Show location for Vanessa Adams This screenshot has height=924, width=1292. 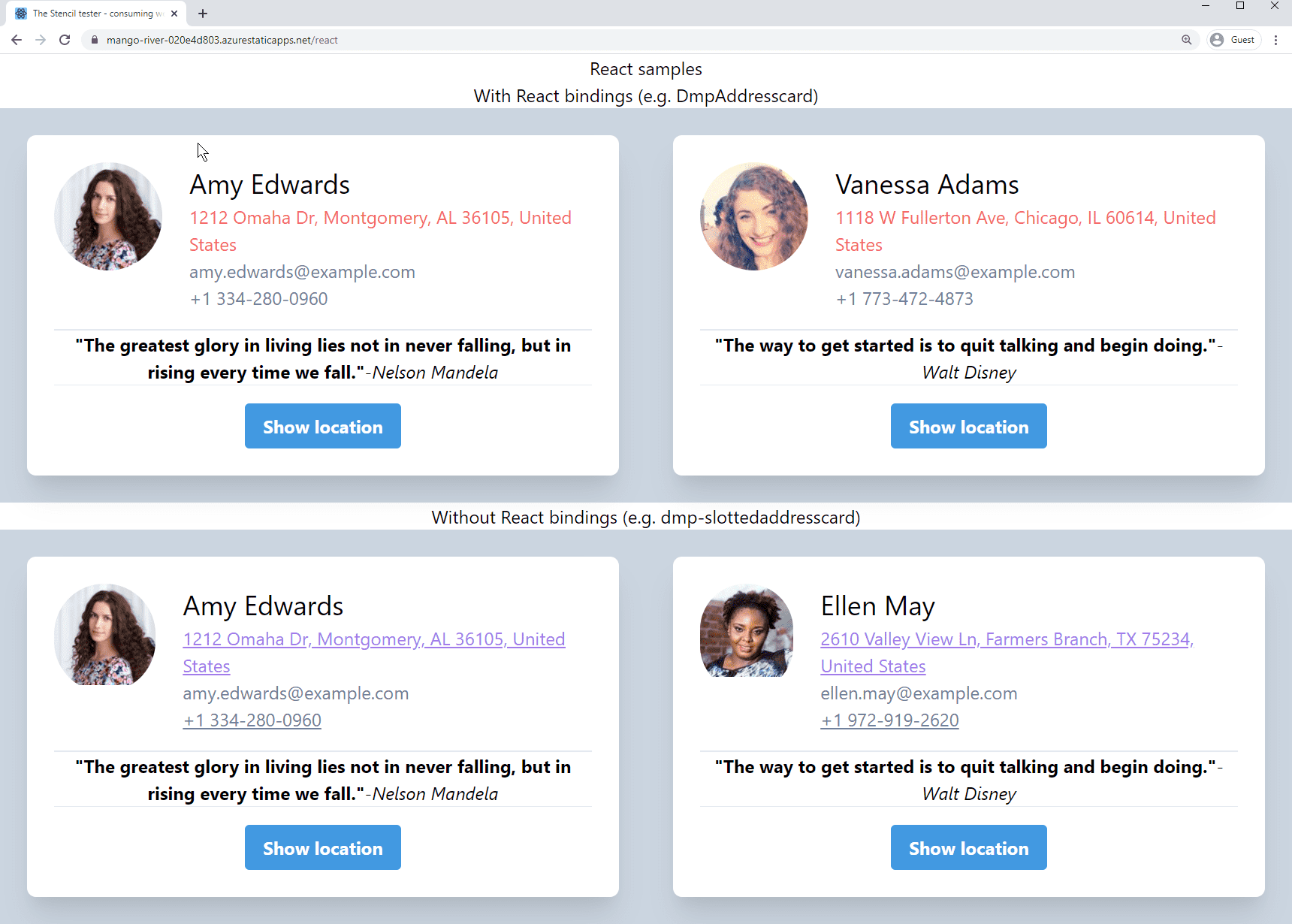968,426
